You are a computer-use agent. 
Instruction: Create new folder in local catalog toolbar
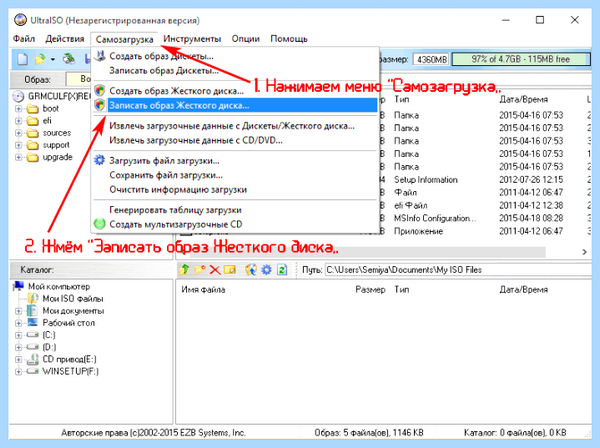click(200, 270)
